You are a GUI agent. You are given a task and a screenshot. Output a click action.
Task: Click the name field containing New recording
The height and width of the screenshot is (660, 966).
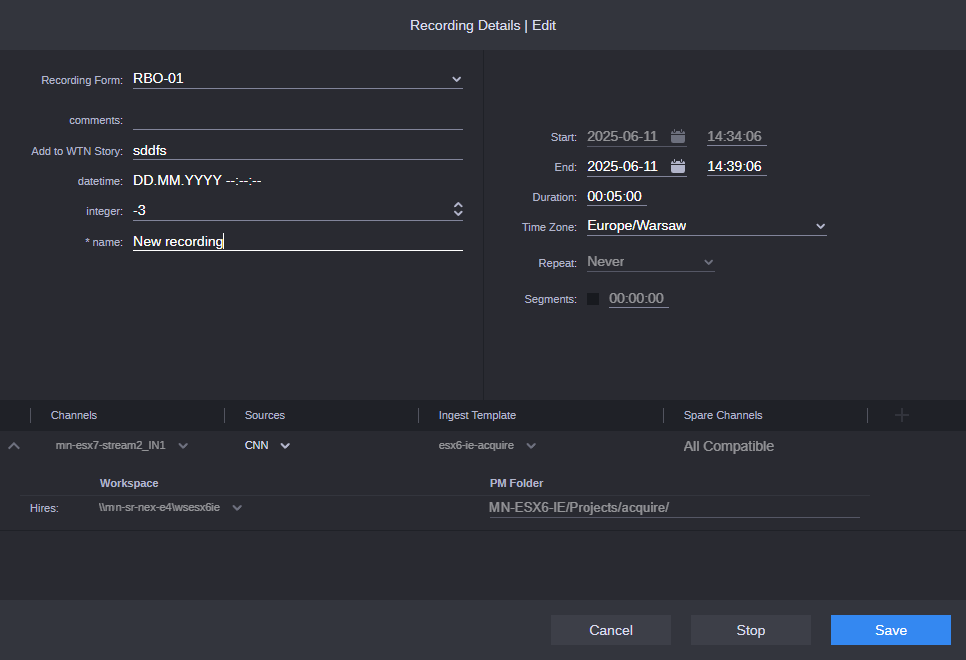click(298, 242)
